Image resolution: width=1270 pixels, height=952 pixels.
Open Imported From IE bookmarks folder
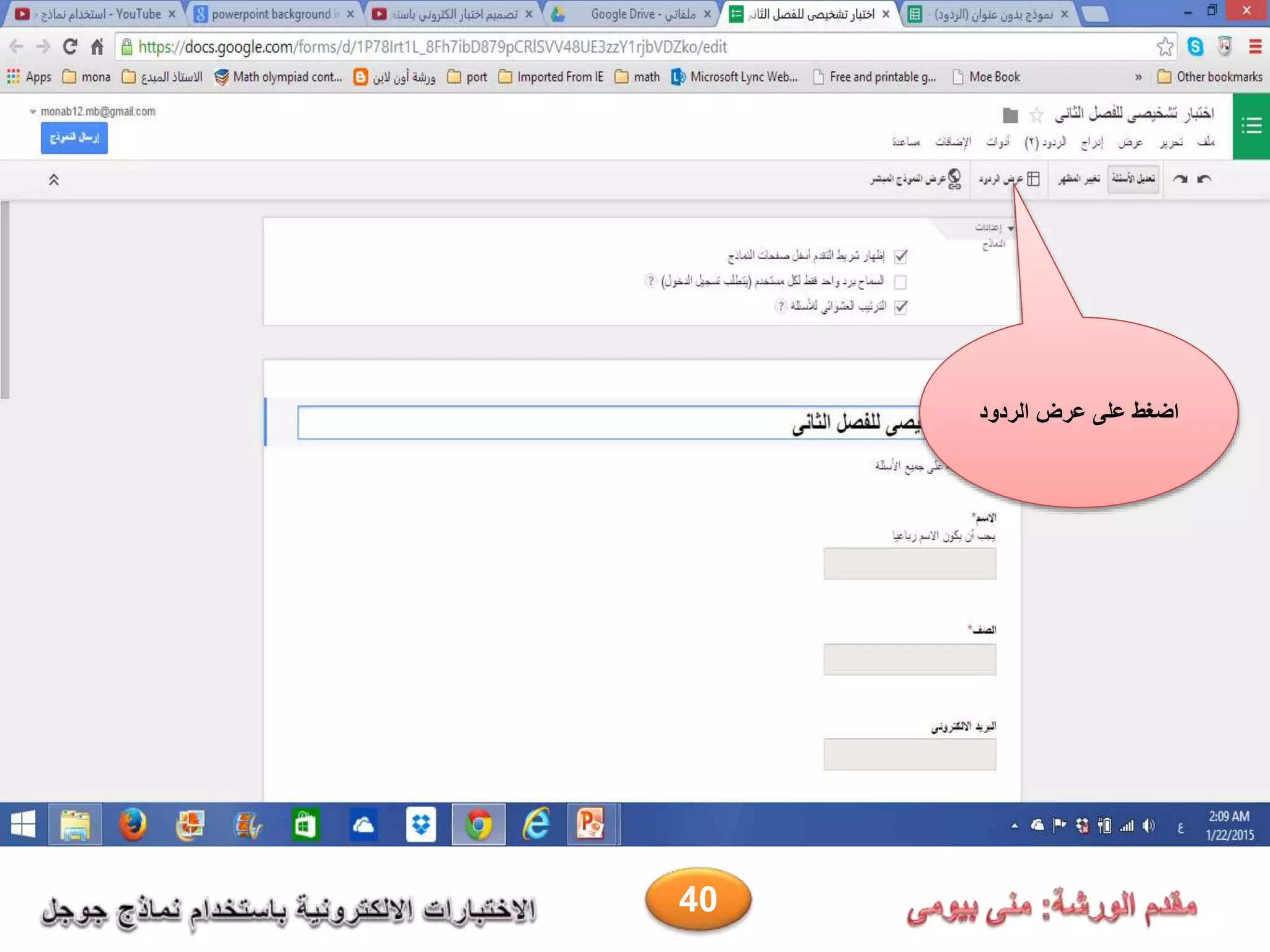pos(551,77)
